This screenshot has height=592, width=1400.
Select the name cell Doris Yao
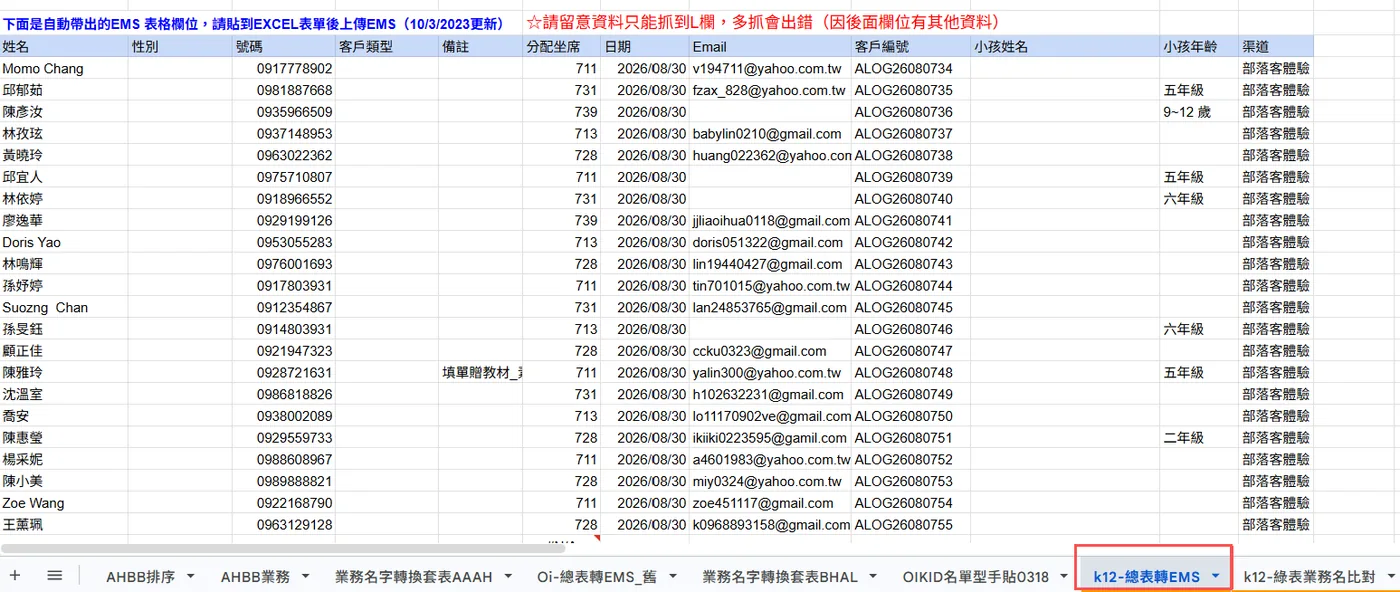pos(64,242)
